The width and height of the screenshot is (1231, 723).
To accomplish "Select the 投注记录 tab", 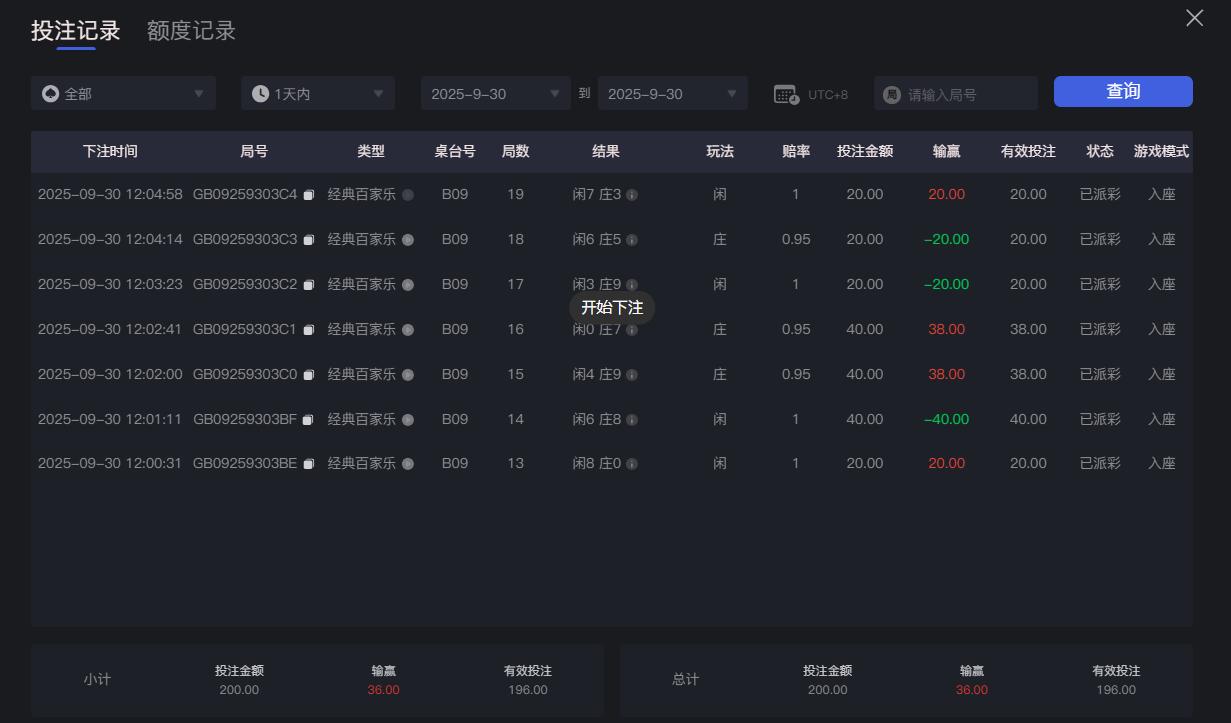I will pos(77,30).
